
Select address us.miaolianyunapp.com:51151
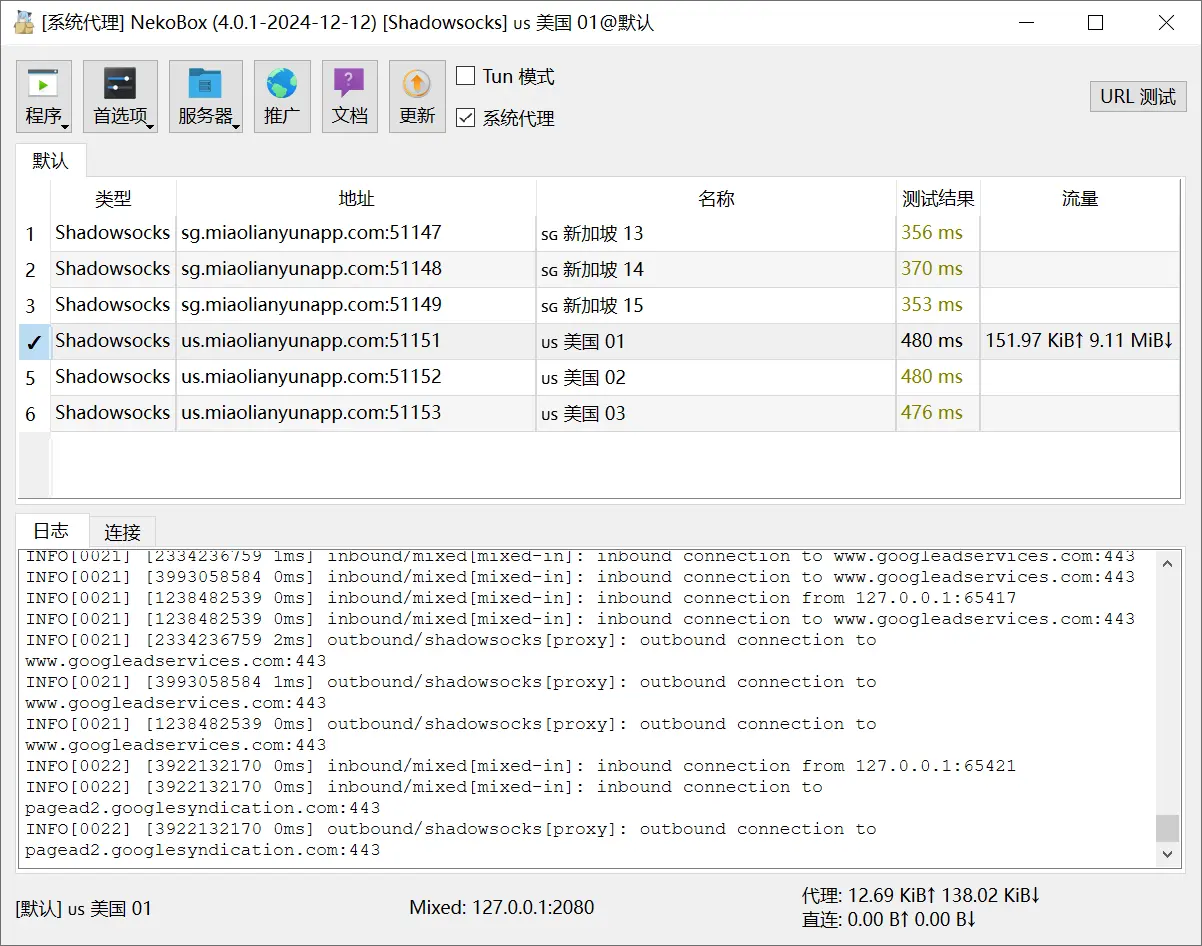[x=356, y=341]
